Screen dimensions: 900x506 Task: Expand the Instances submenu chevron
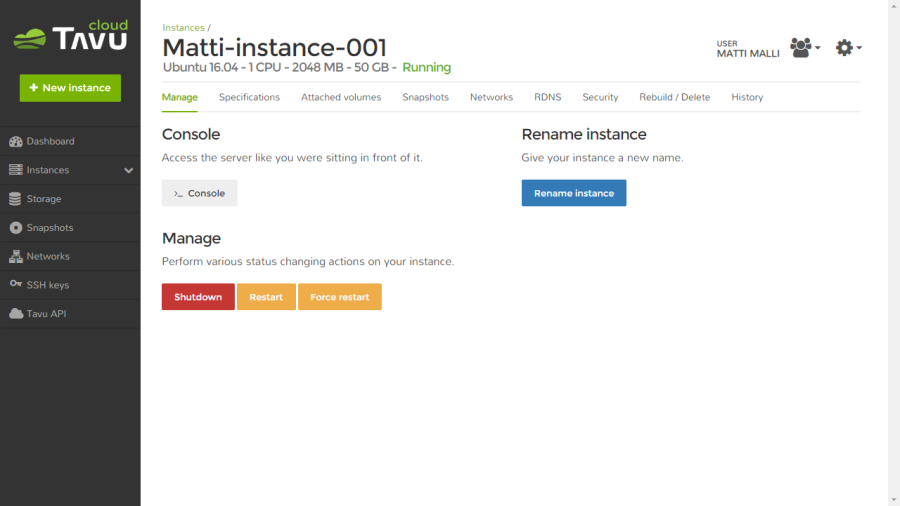pos(129,170)
